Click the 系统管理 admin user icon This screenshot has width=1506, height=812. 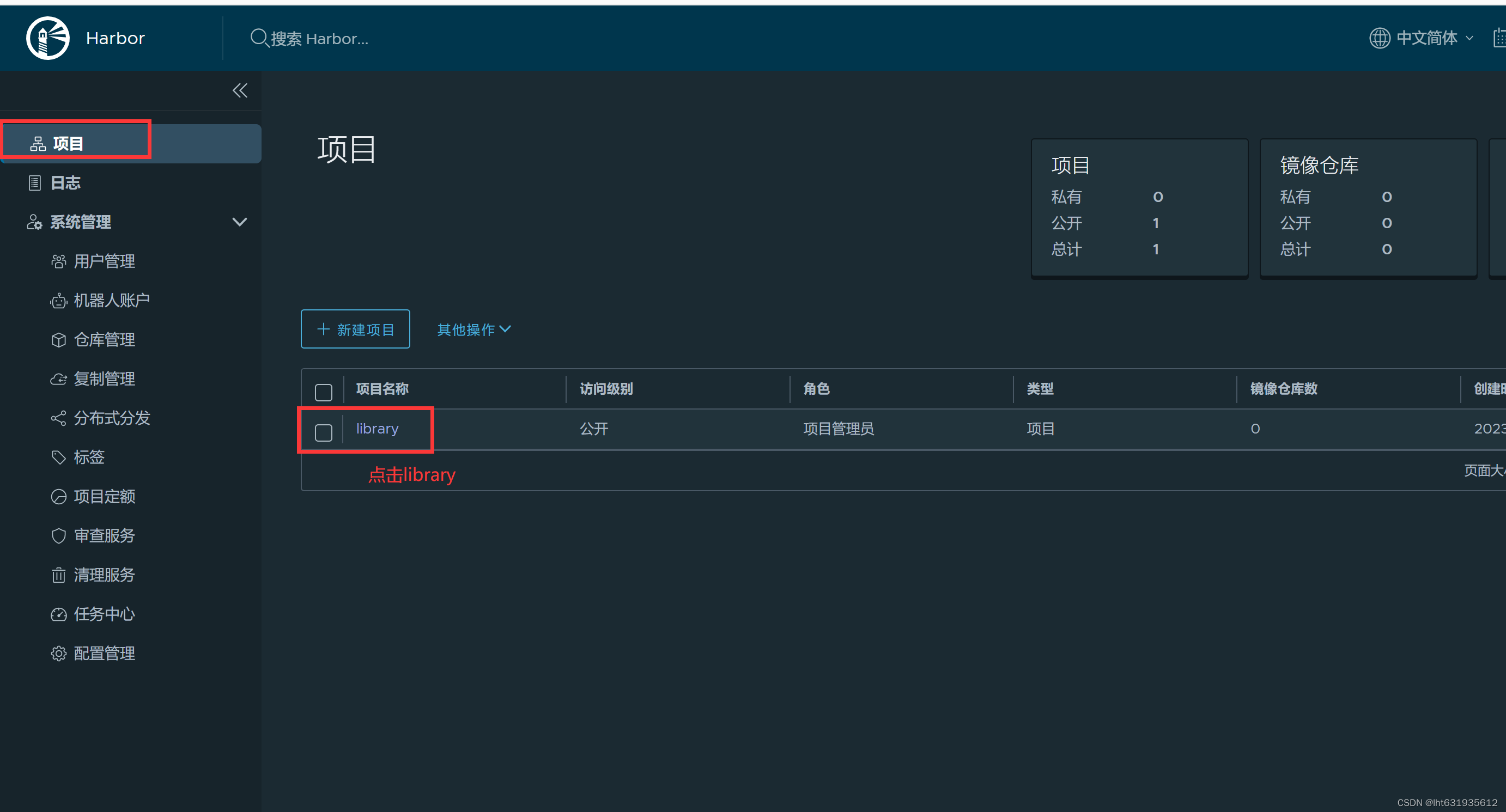(x=34, y=222)
